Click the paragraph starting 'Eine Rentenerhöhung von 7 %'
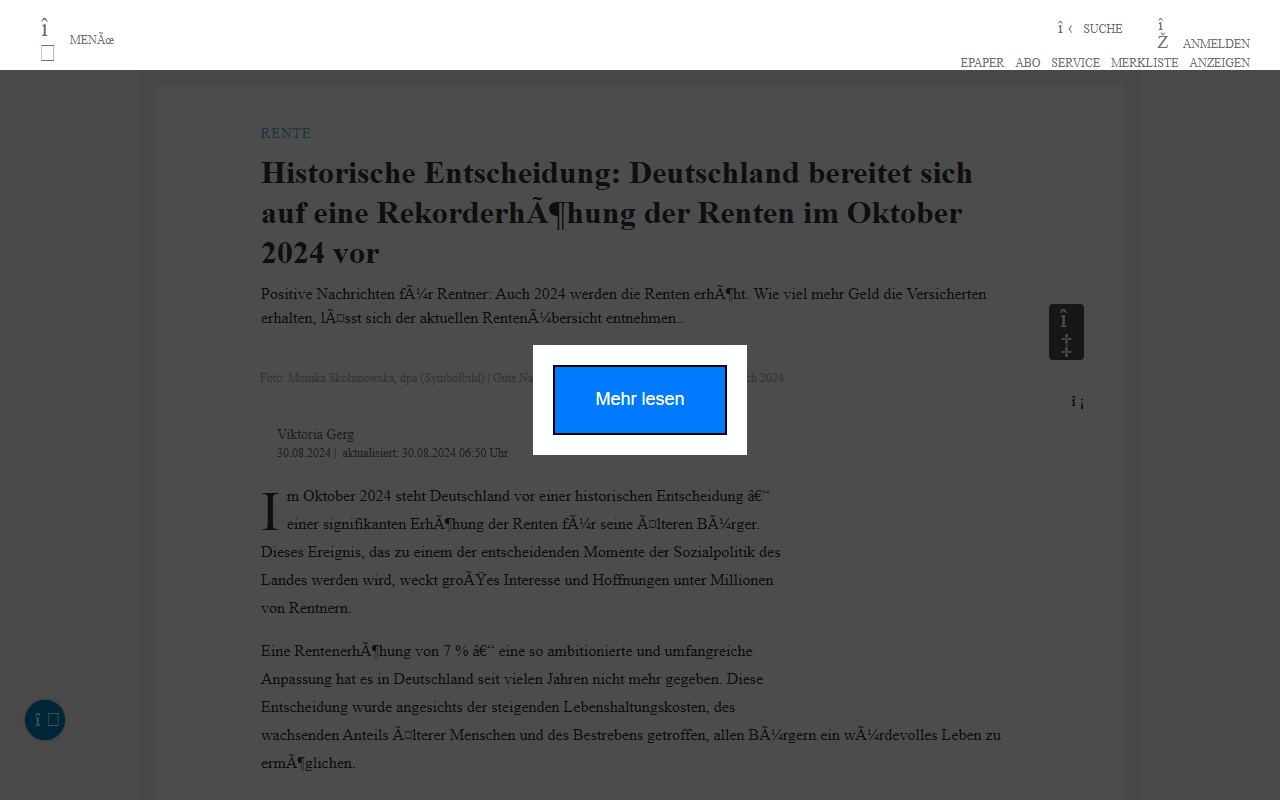Viewport: 1280px width, 800px height. pyautogui.click(x=631, y=707)
